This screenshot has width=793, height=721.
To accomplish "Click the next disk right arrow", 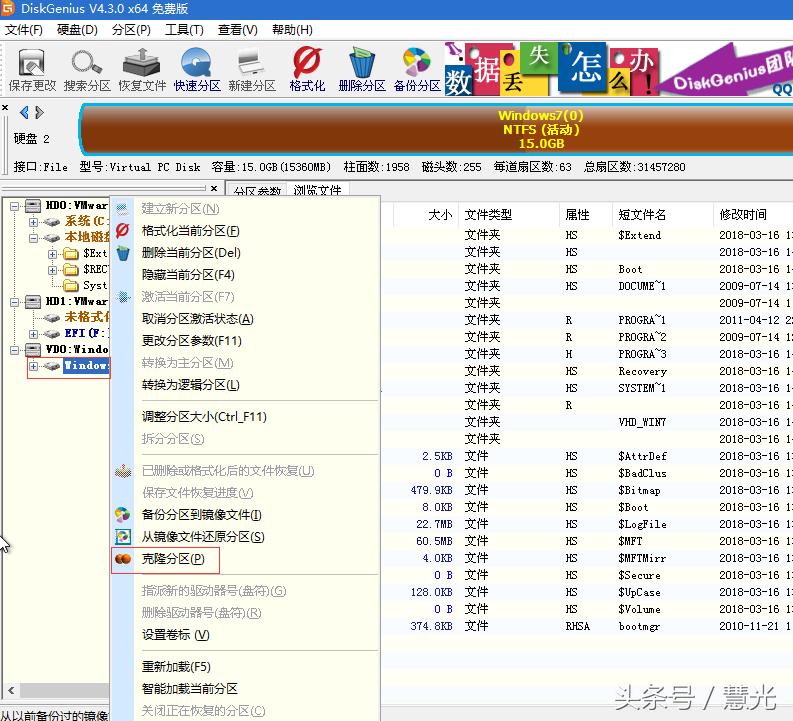I will tap(39, 112).
